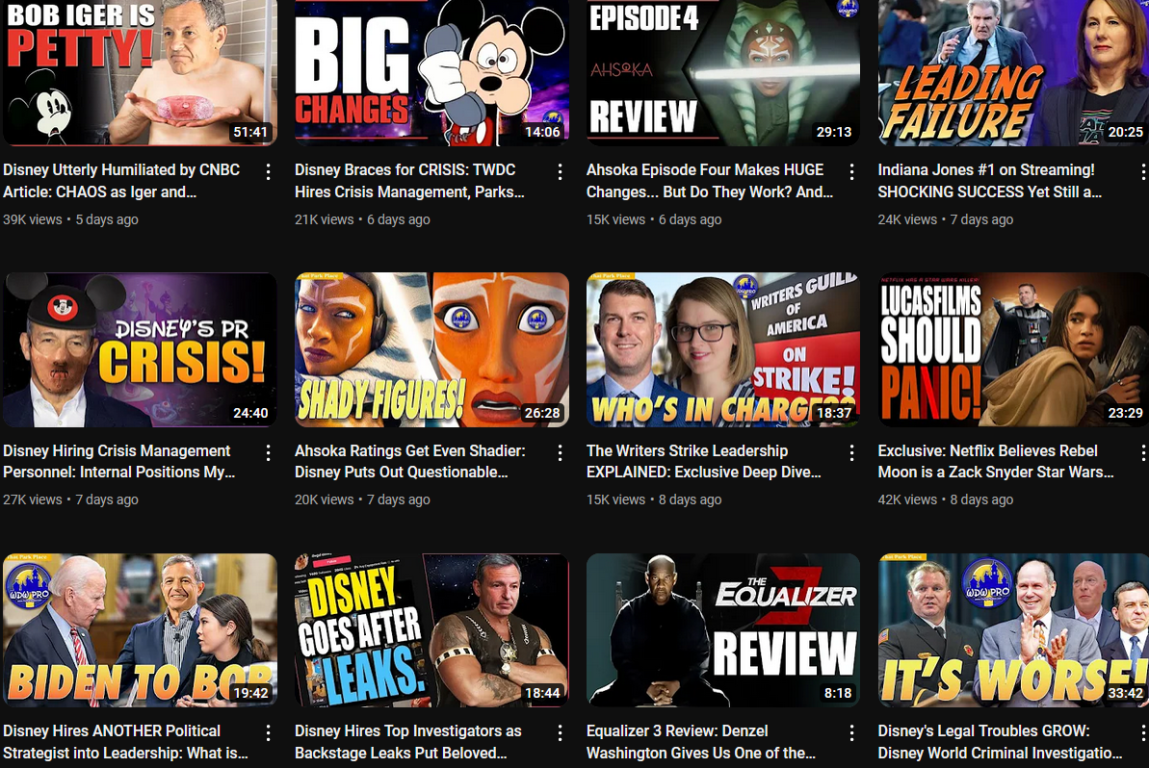This screenshot has height=768, width=1149.
Task: Expand options for Equalizer 3 Review video
Action: coord(852,733)
